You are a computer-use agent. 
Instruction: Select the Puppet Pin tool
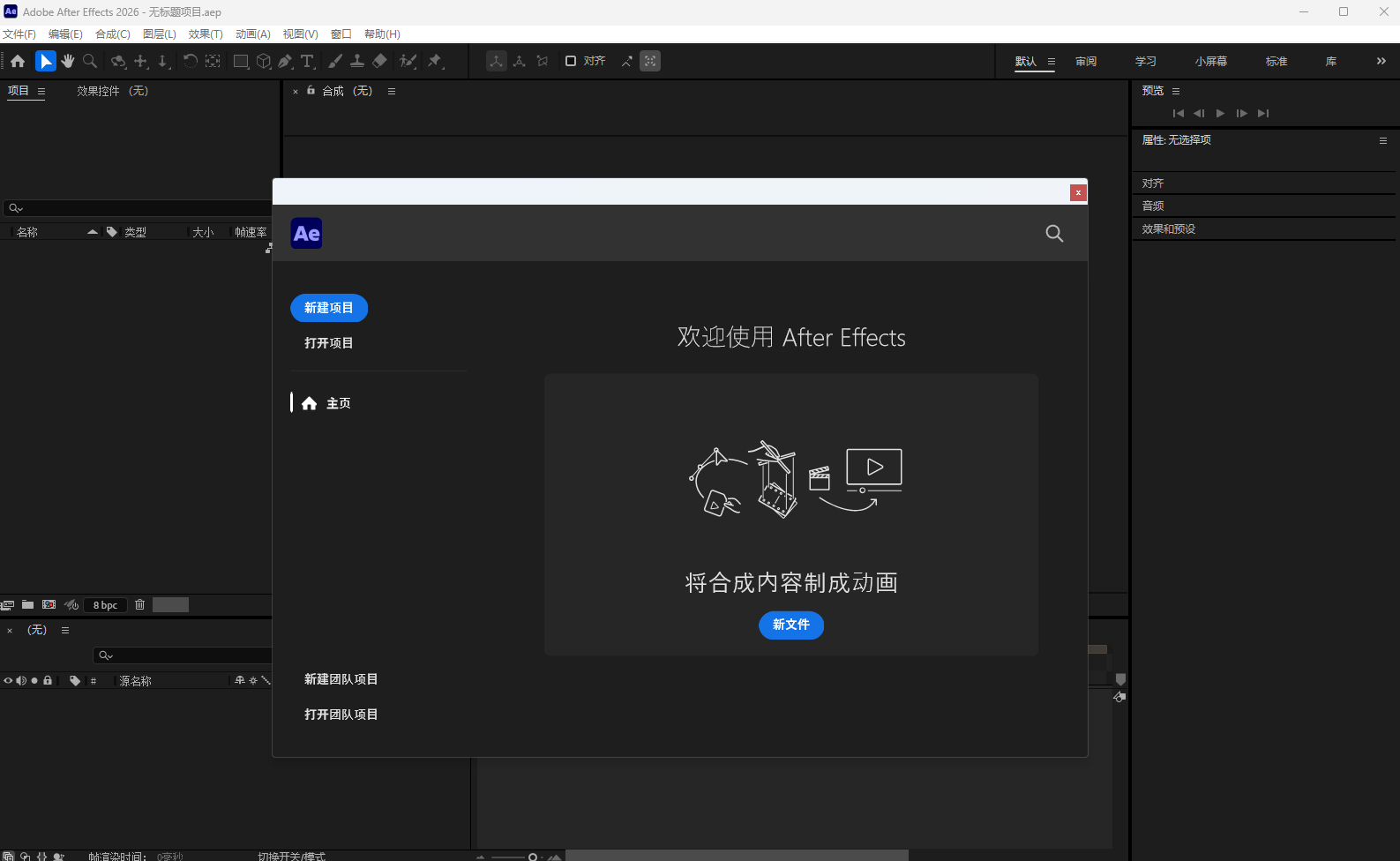pyautogui.click(x=435, y=61)
